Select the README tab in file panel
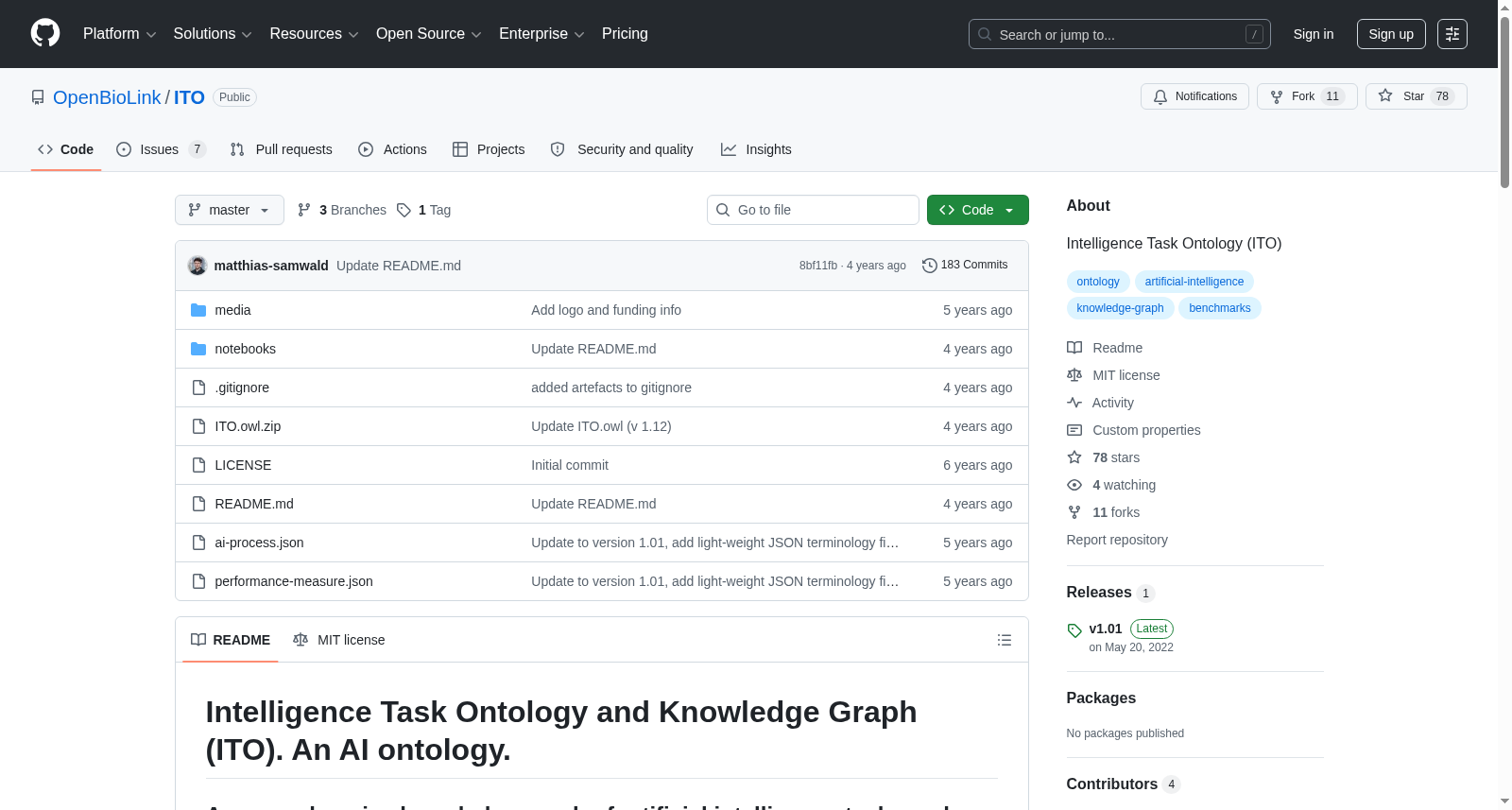The height and width of the screenshot is (810, 1512). (231, 640)
